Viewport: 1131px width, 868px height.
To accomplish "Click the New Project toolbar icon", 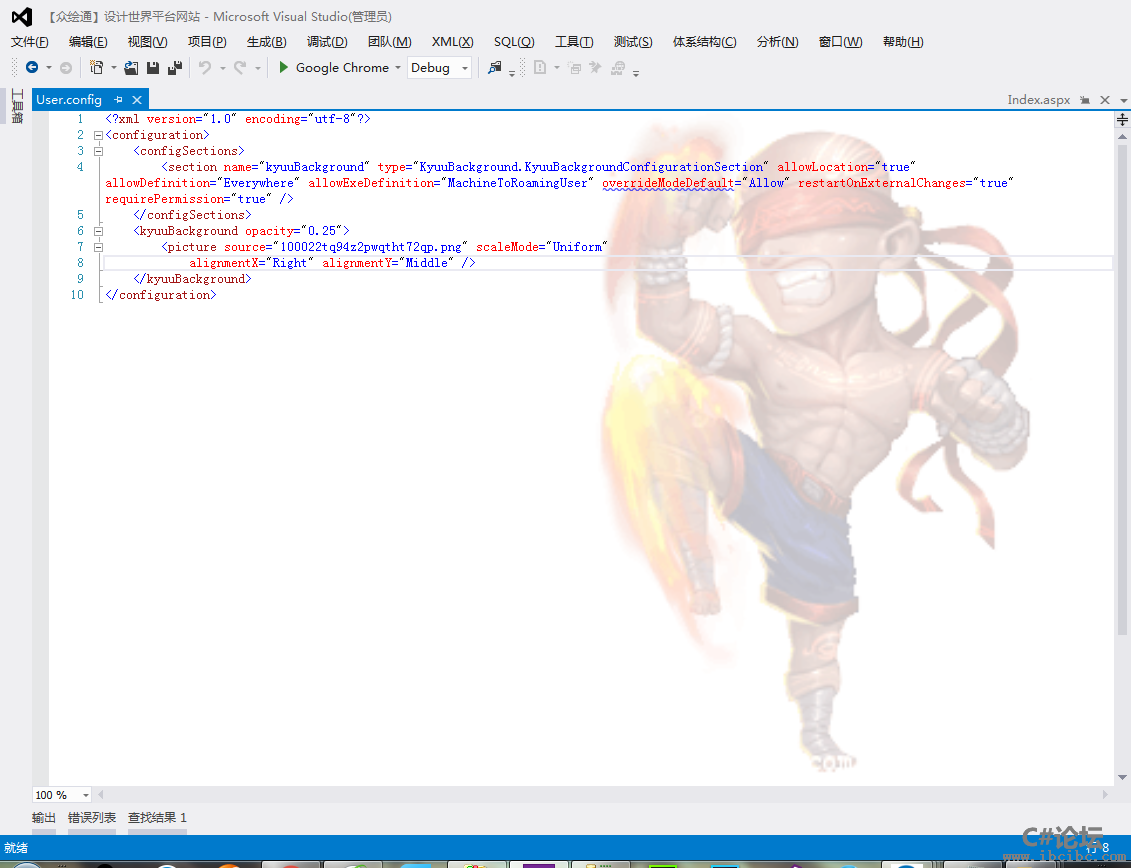I will coord(97,68).
